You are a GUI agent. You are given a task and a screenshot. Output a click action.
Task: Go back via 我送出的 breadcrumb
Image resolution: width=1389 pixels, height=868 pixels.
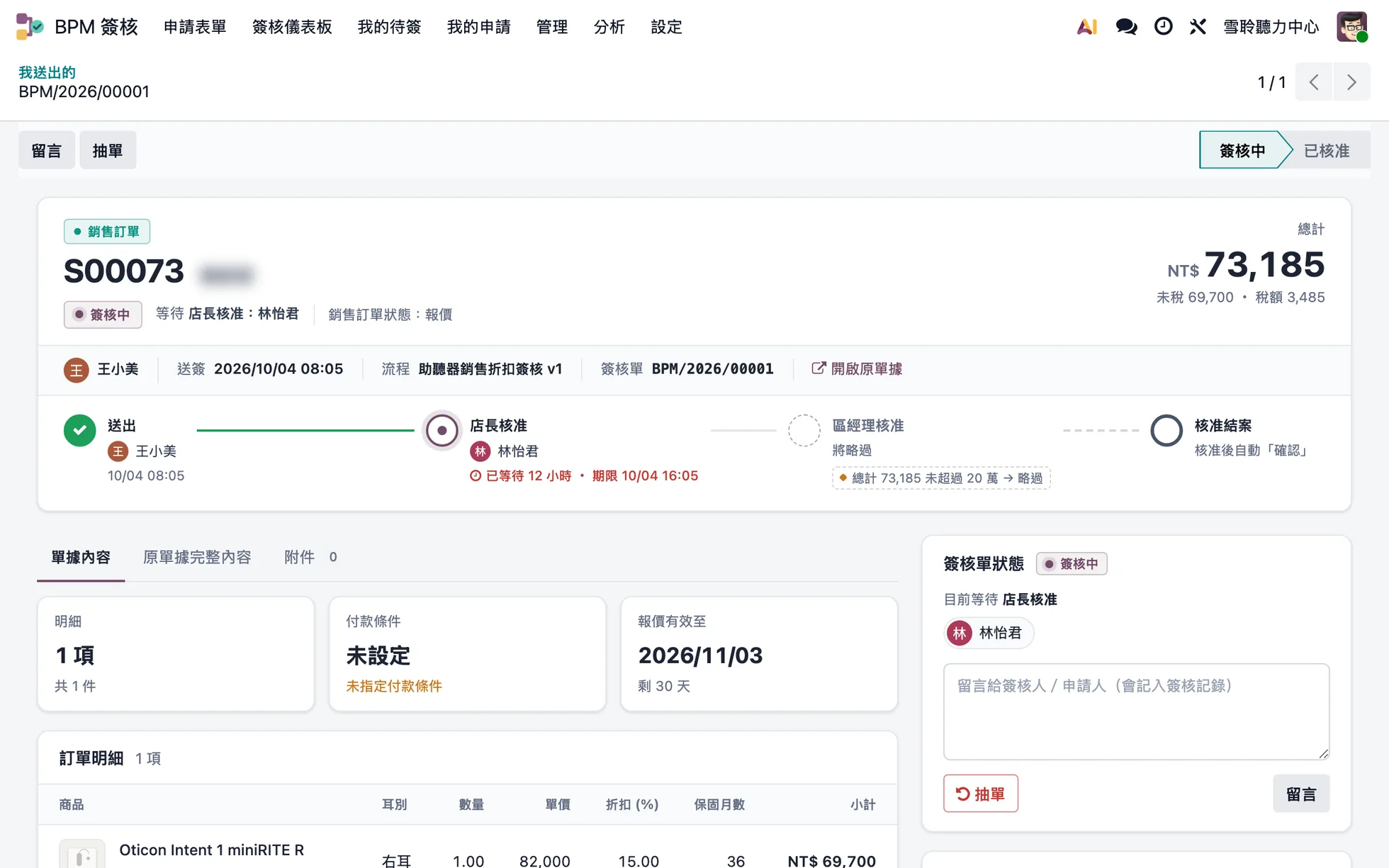47,72
